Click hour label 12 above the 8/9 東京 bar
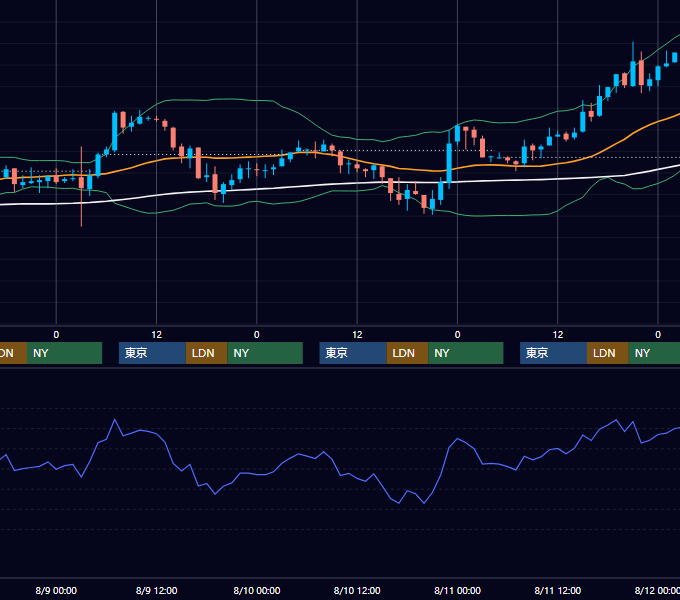680x600 pixels. click(157, 335)
